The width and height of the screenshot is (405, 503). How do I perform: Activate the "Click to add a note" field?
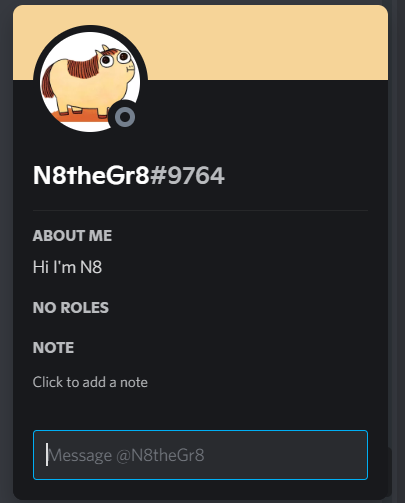pyautogui.click(x=90, y=382)
